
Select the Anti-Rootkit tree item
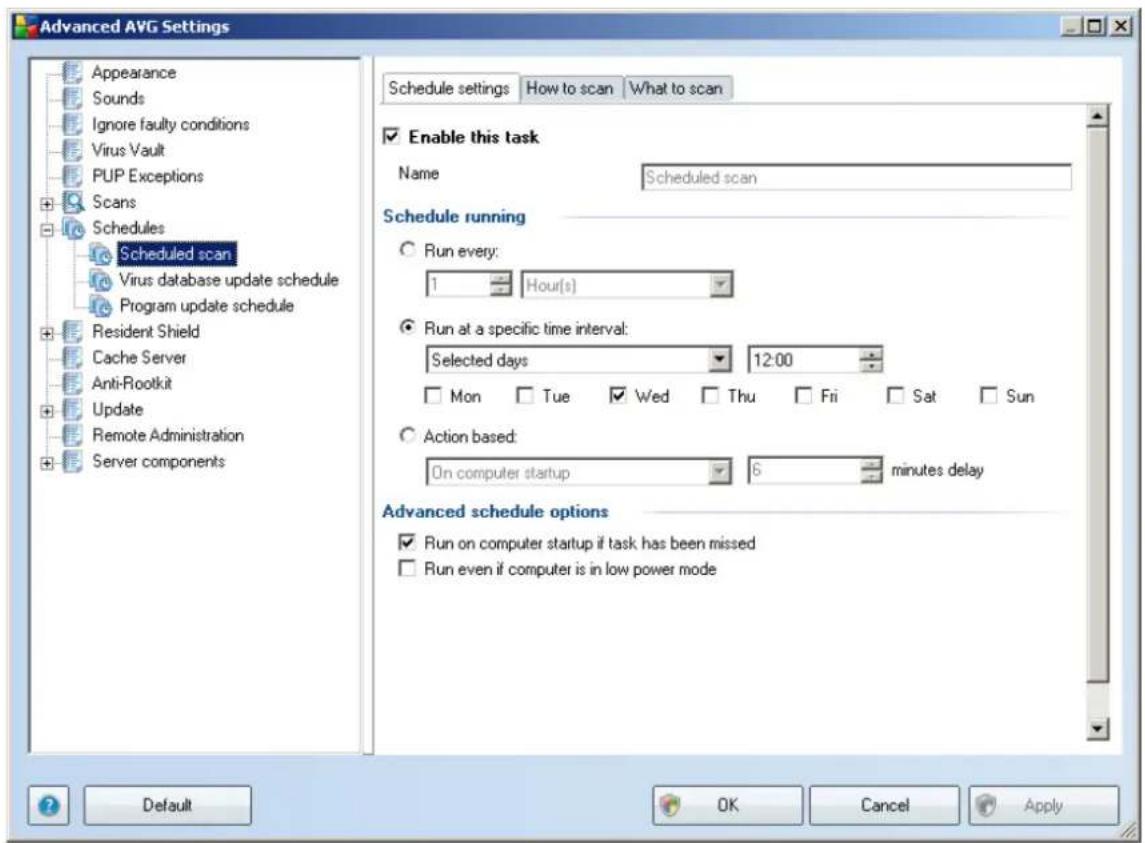click(132, 384)
